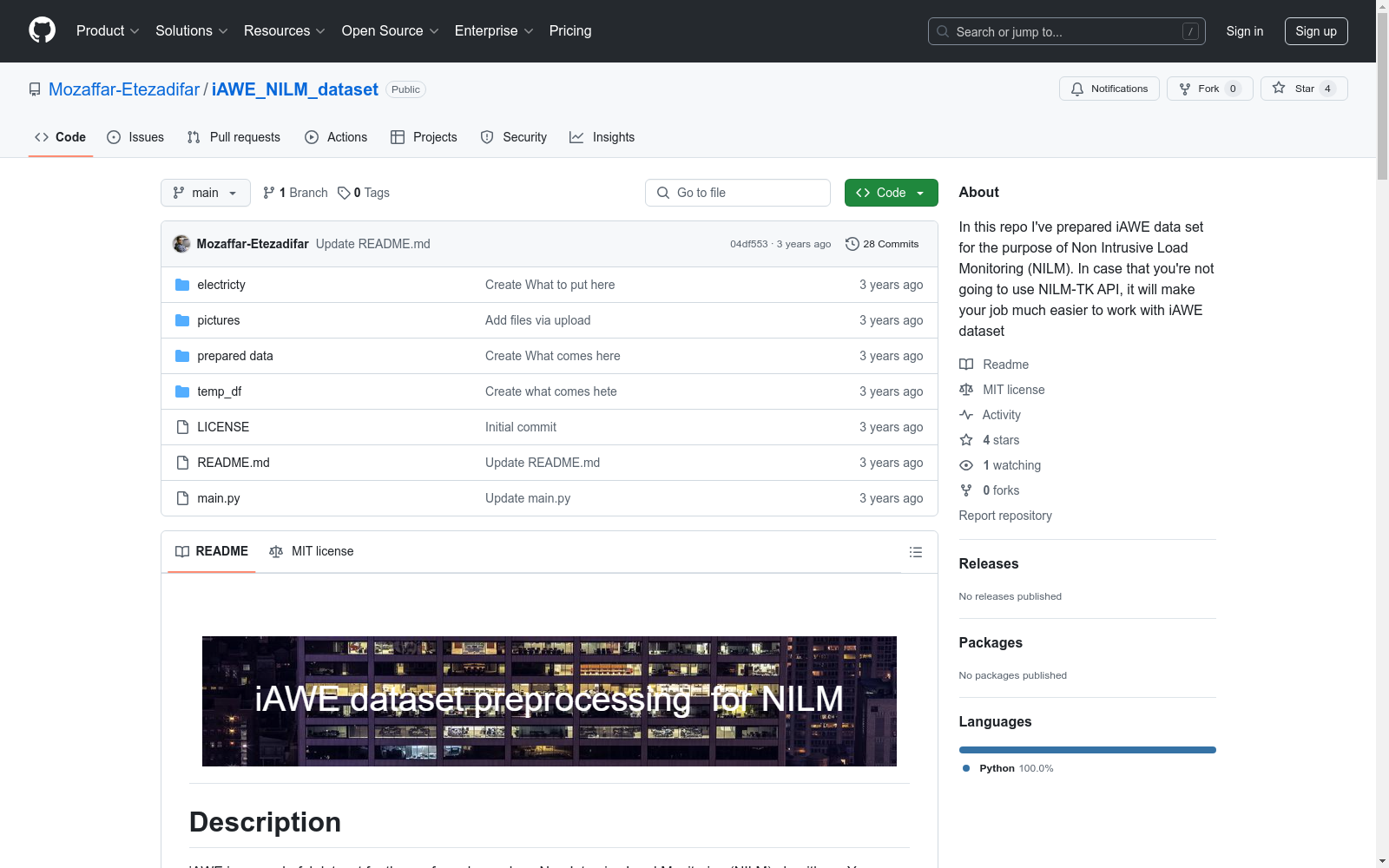Click the Go to file search field

pos(738,193)
